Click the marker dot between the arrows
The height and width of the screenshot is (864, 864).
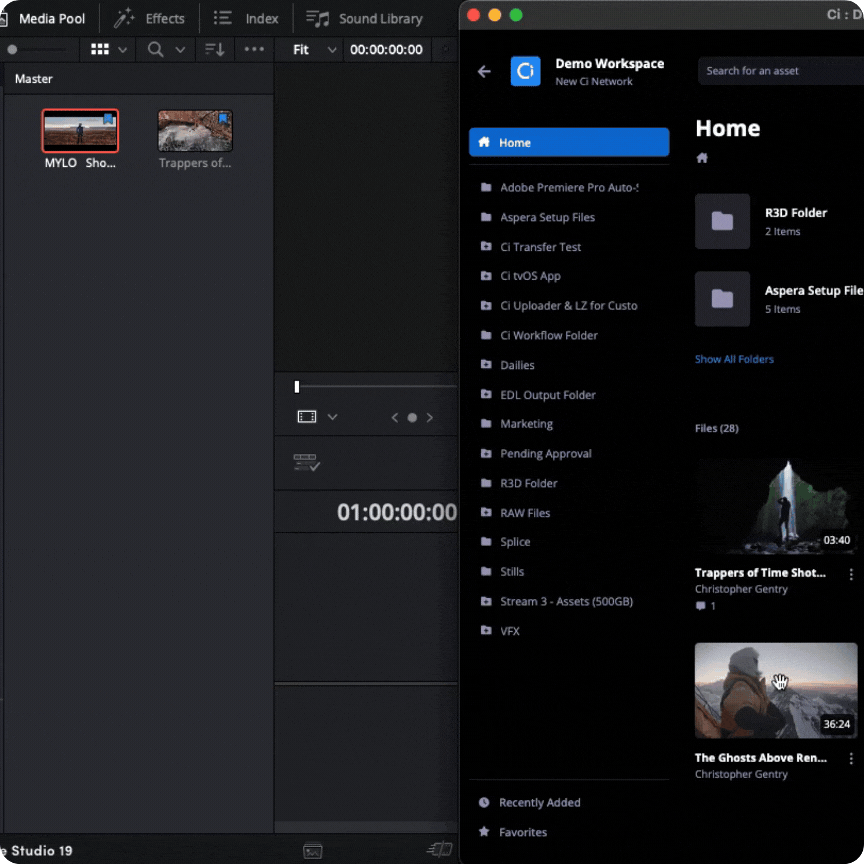(x=412, y=418)
